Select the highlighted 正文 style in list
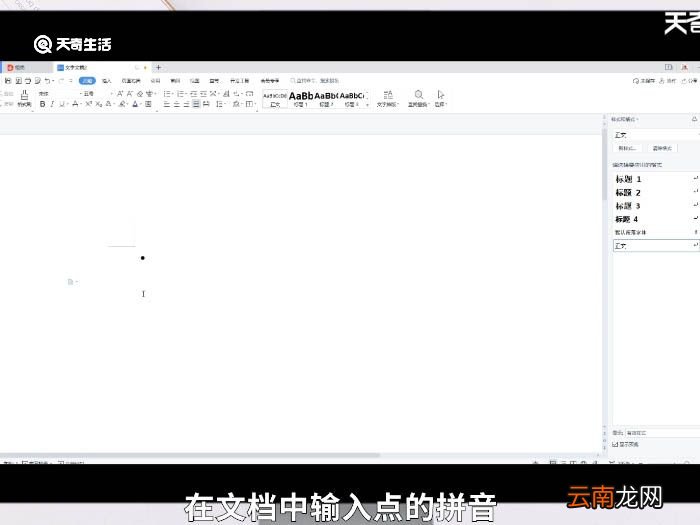Image resolution: width=700 pixels, height=525 pixels. [x=656, y=246]
